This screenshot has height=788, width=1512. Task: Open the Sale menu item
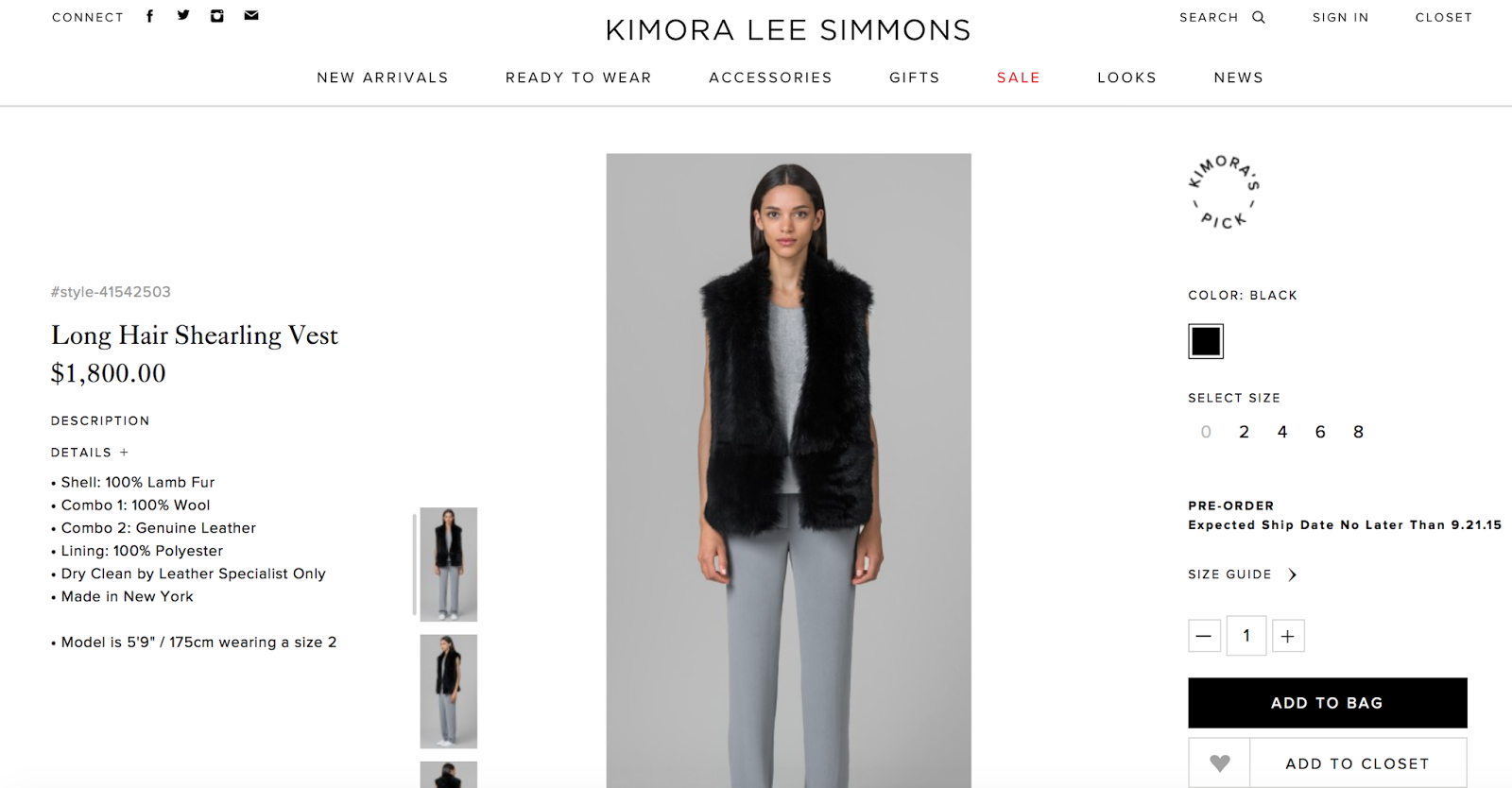pyautogui.click(x=1019, y=77)
